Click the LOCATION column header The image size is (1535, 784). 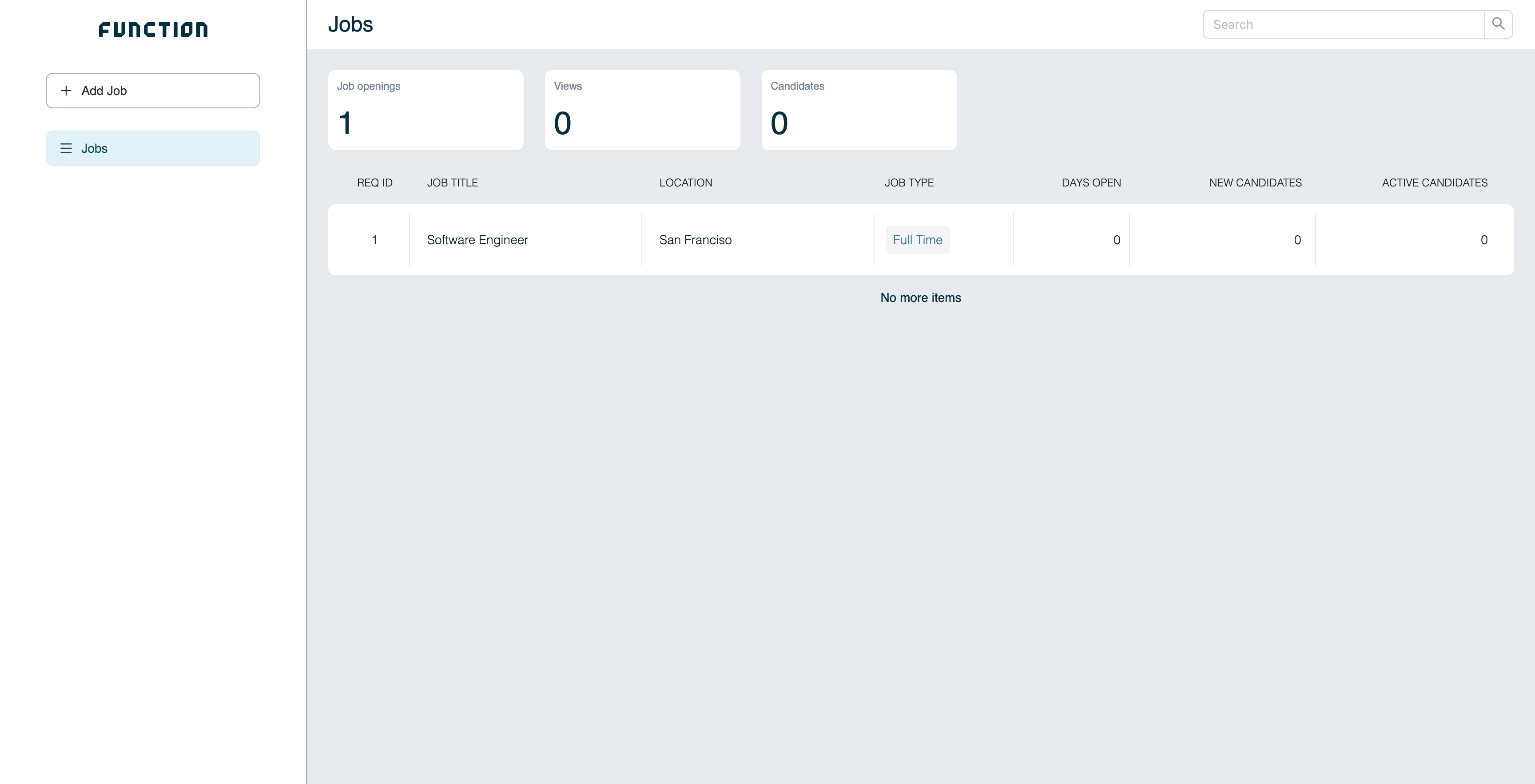[685, 183]
